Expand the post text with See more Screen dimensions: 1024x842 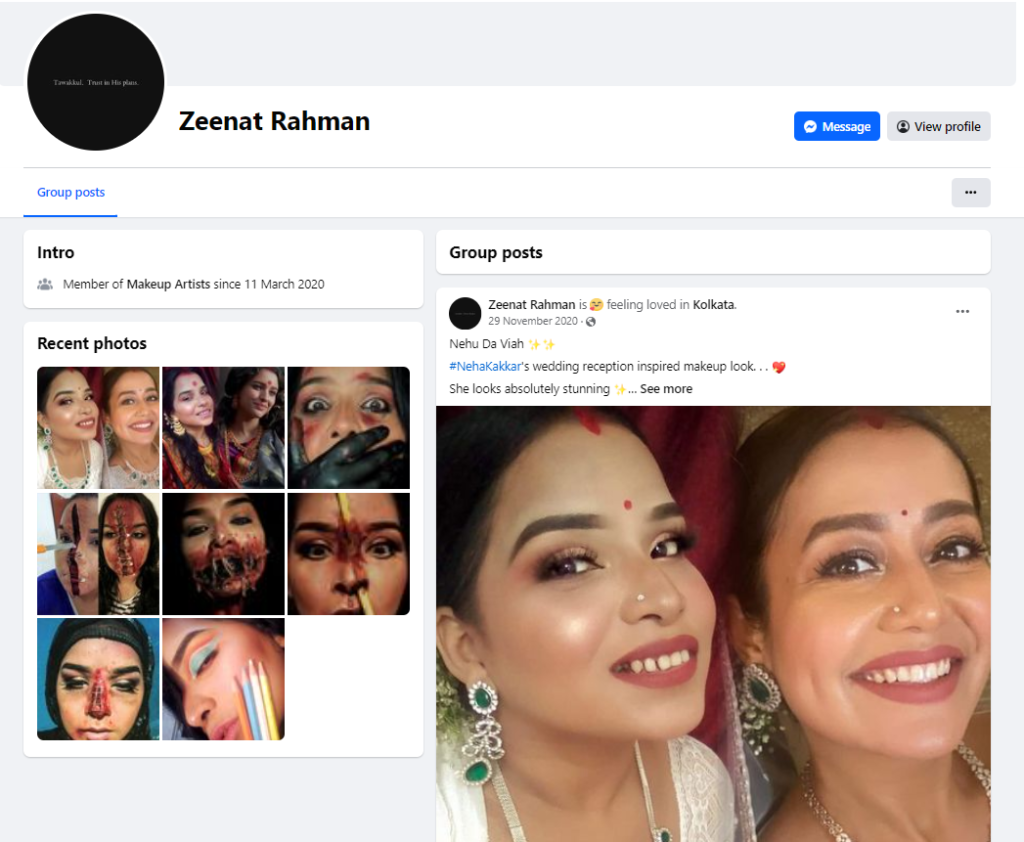[666, 388]
